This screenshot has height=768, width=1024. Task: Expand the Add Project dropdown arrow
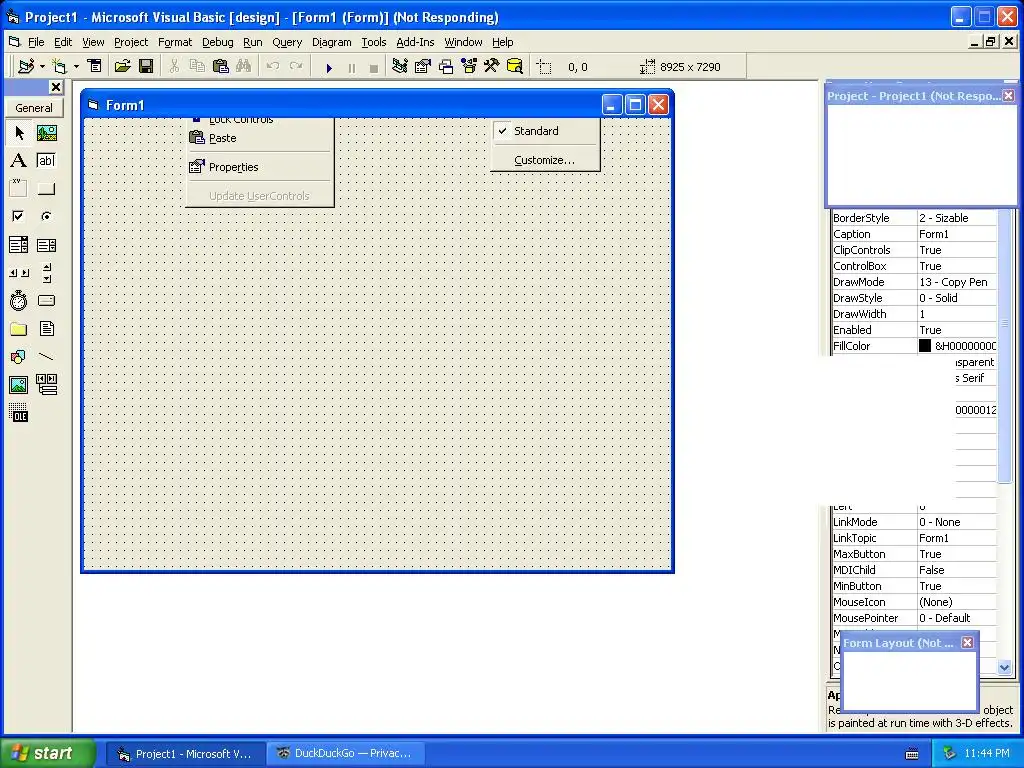(42, 67)
